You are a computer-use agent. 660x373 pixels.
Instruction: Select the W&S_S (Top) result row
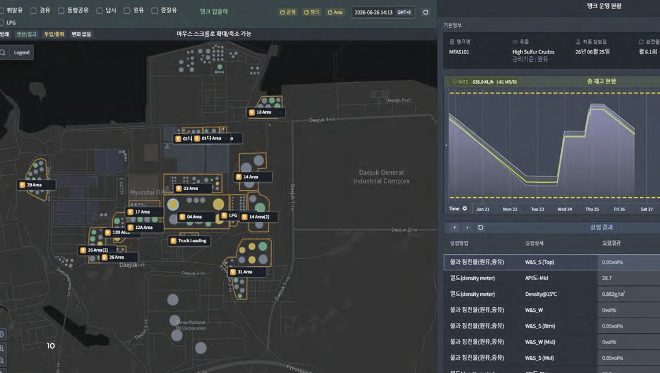pyautogui.click(x=552, y=262)
